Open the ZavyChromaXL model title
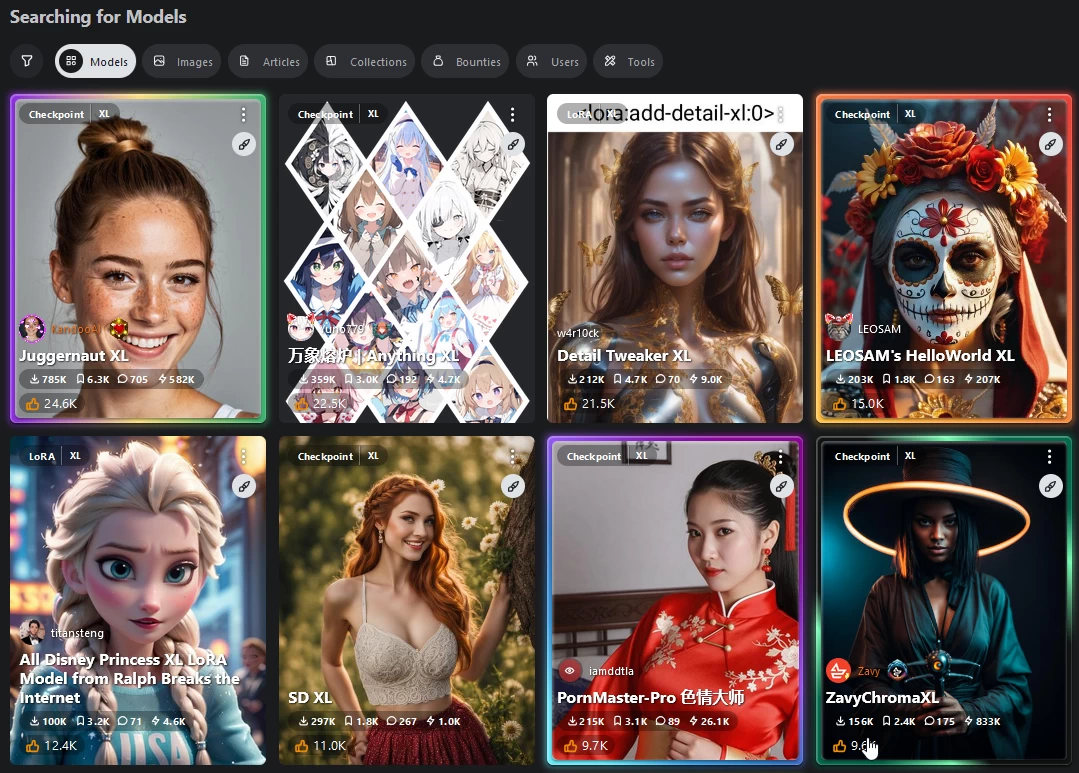Viewport: 1079px width, 773px height. tap(882, 698)
